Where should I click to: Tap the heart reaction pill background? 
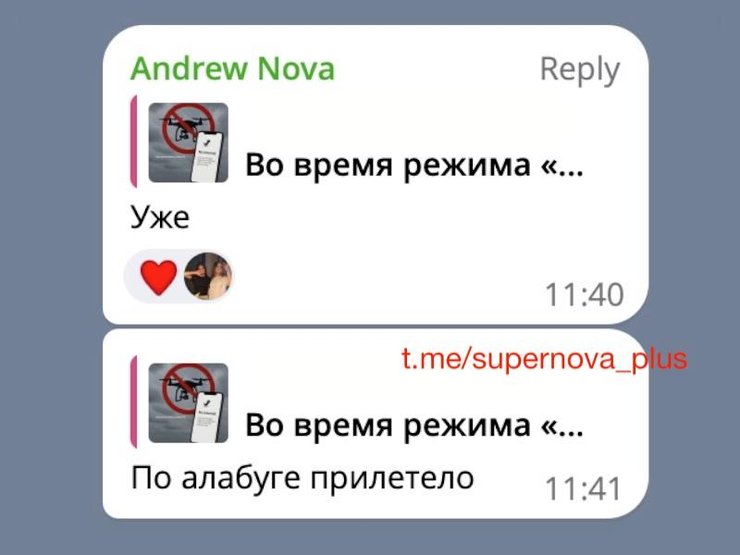pyautogui.click(x=179, y=277)
